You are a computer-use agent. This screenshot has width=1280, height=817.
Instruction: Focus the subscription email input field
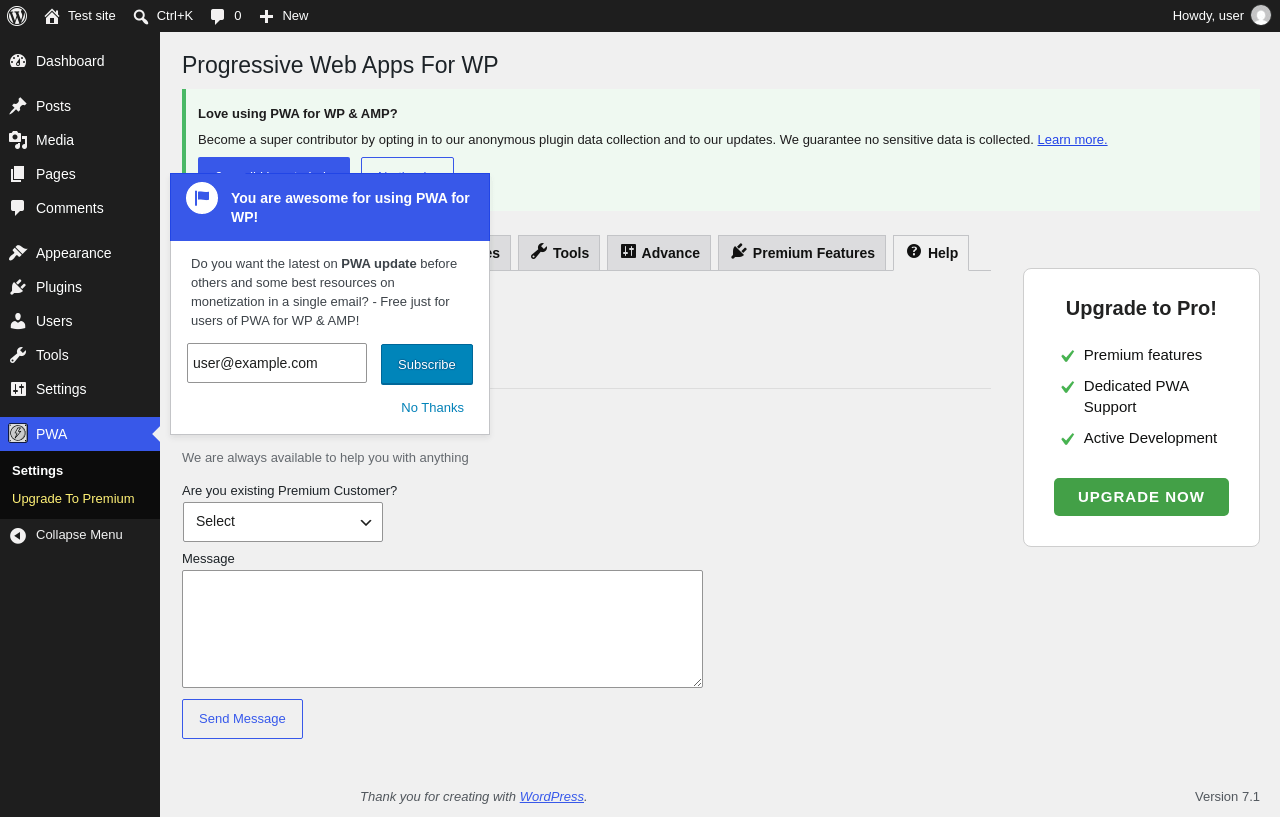(277, 363)
